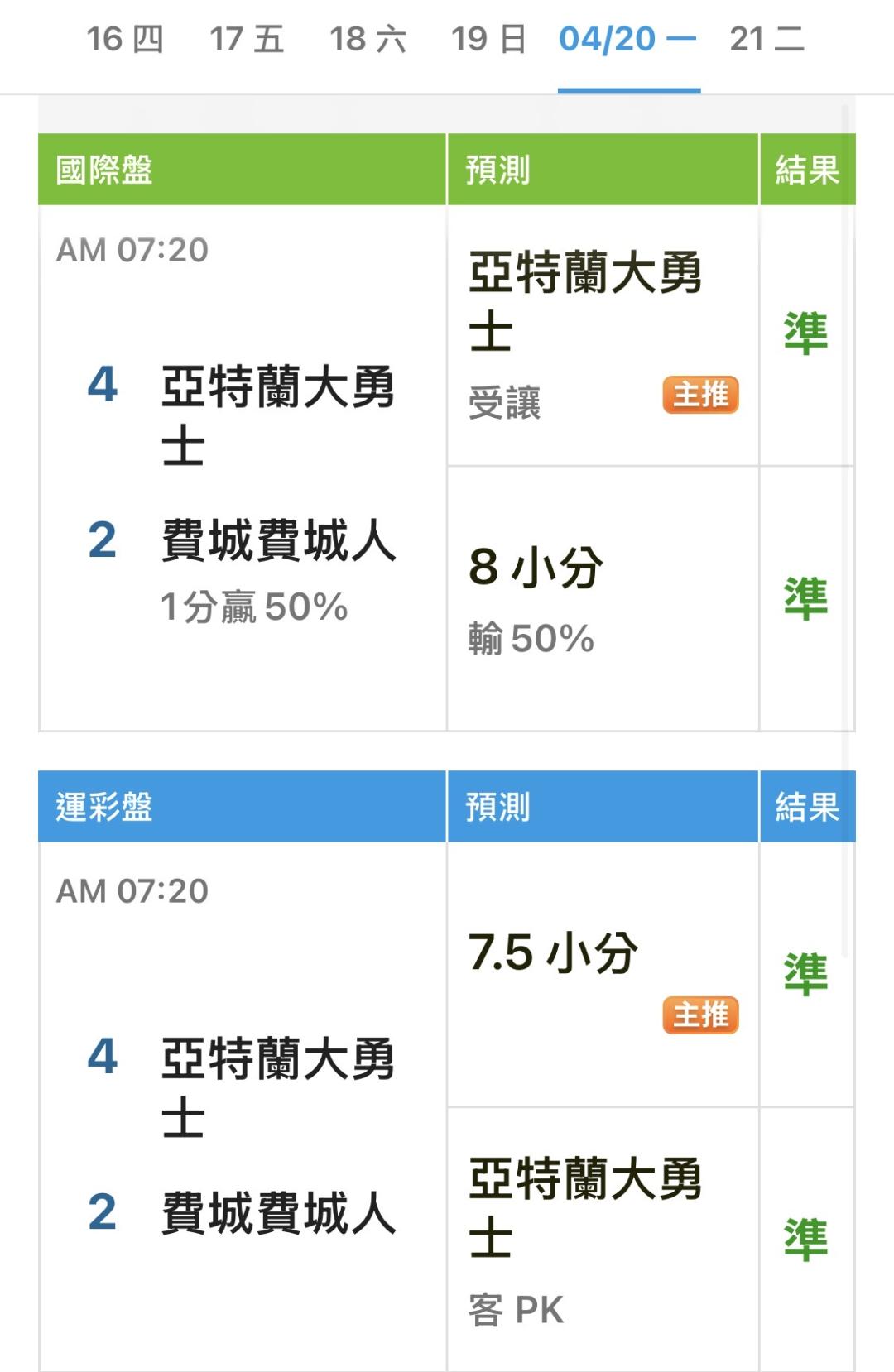Click 費城費城人 team in 運彩盤 game

coord(278,1213)
